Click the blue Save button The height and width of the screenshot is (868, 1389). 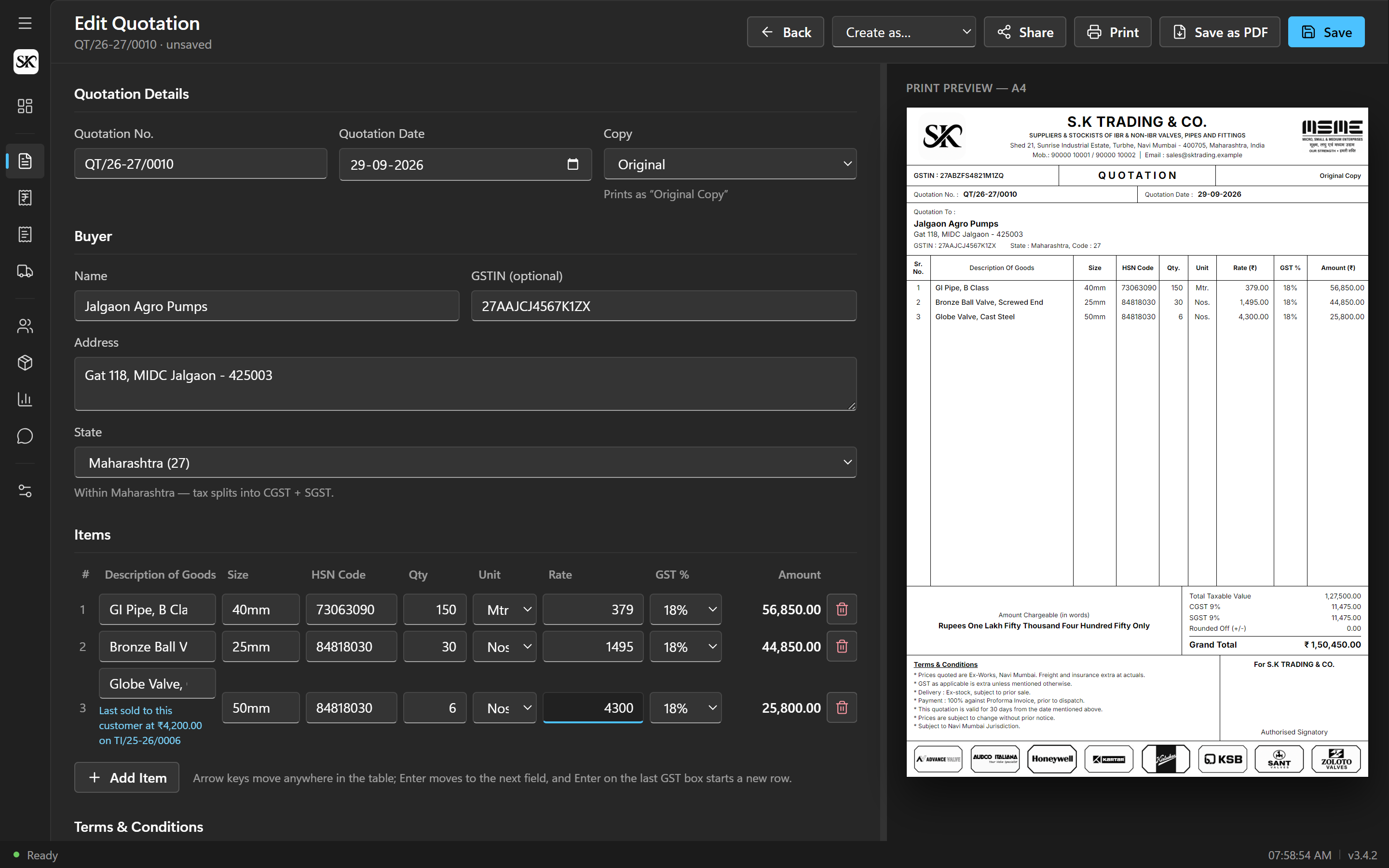(1326, 32)
